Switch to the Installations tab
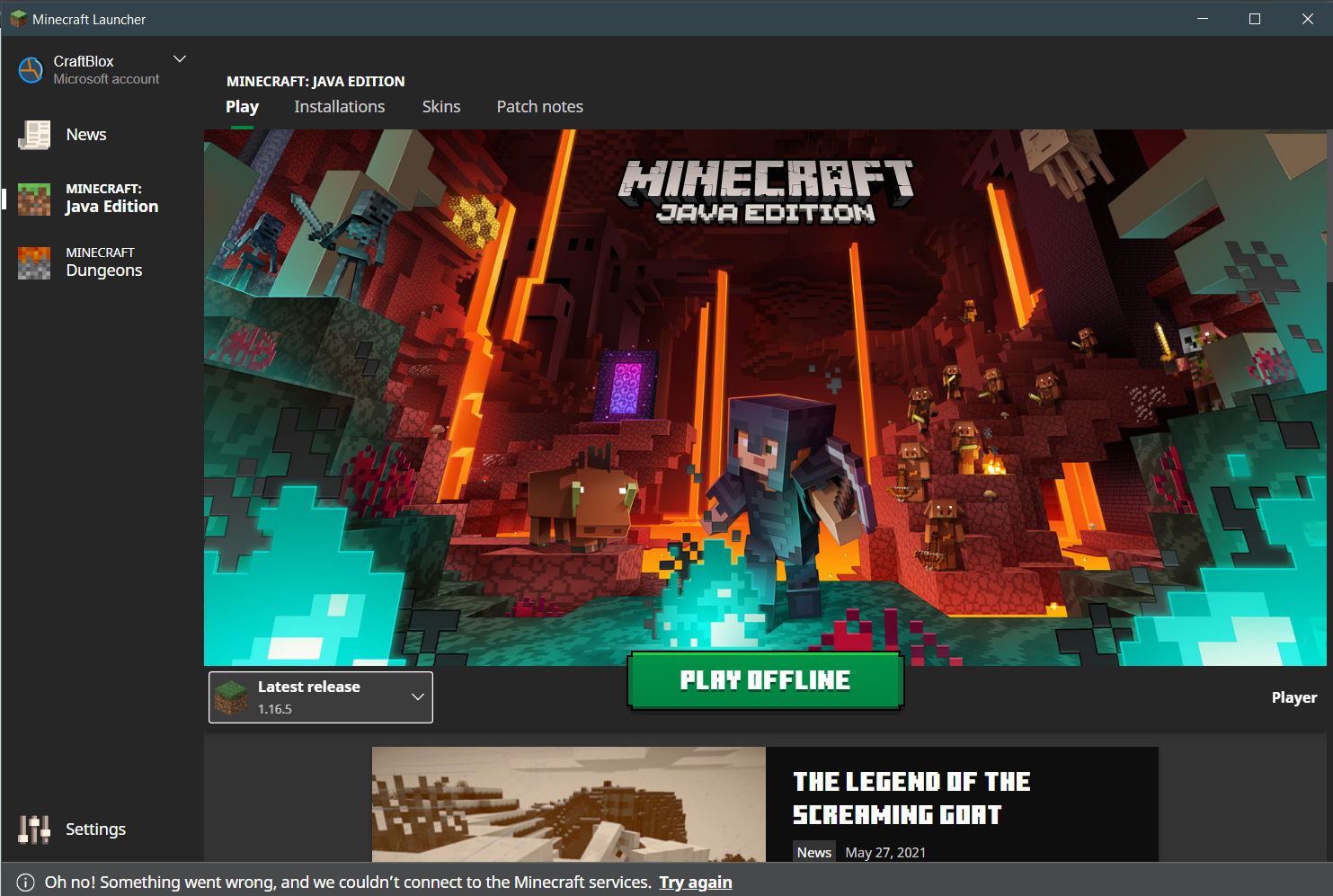1333x896 pixels. (x=339, y=107)
